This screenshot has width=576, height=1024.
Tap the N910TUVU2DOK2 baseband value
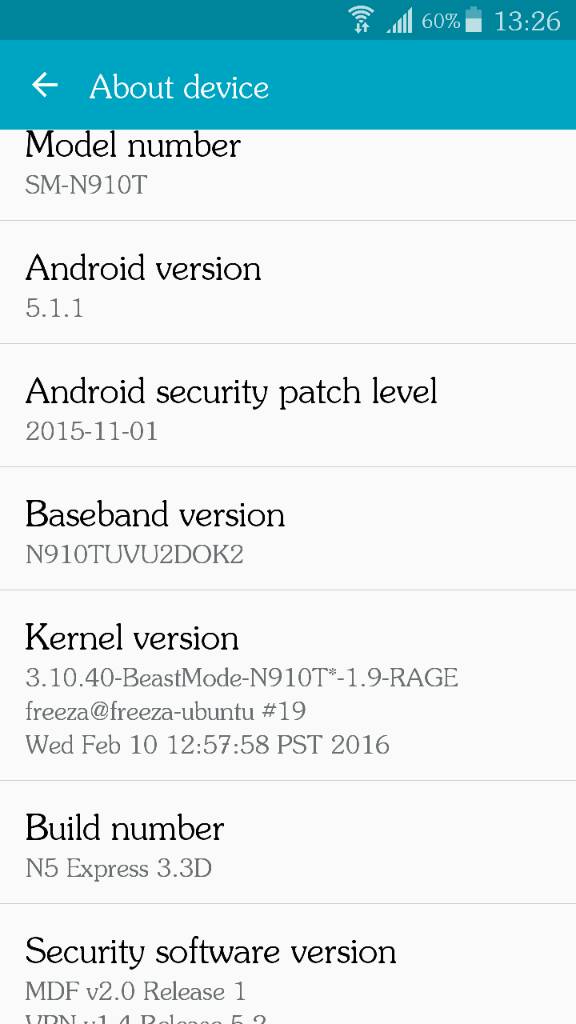[x=134, y=554]
